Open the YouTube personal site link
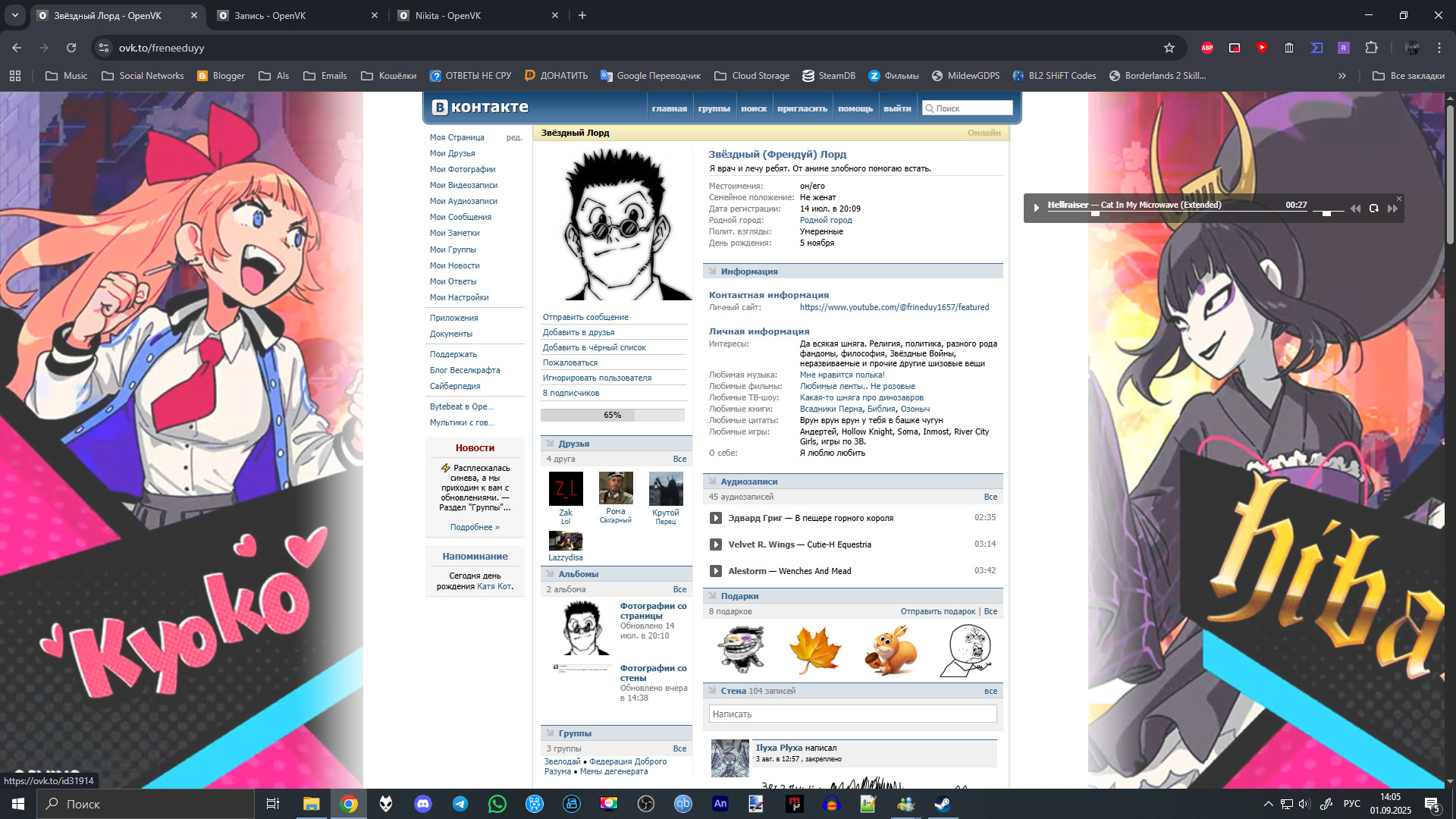 [x=894, y=307]
